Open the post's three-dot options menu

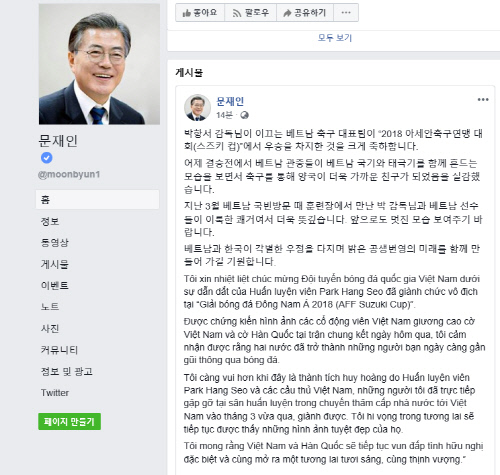[x=483, y=99]
